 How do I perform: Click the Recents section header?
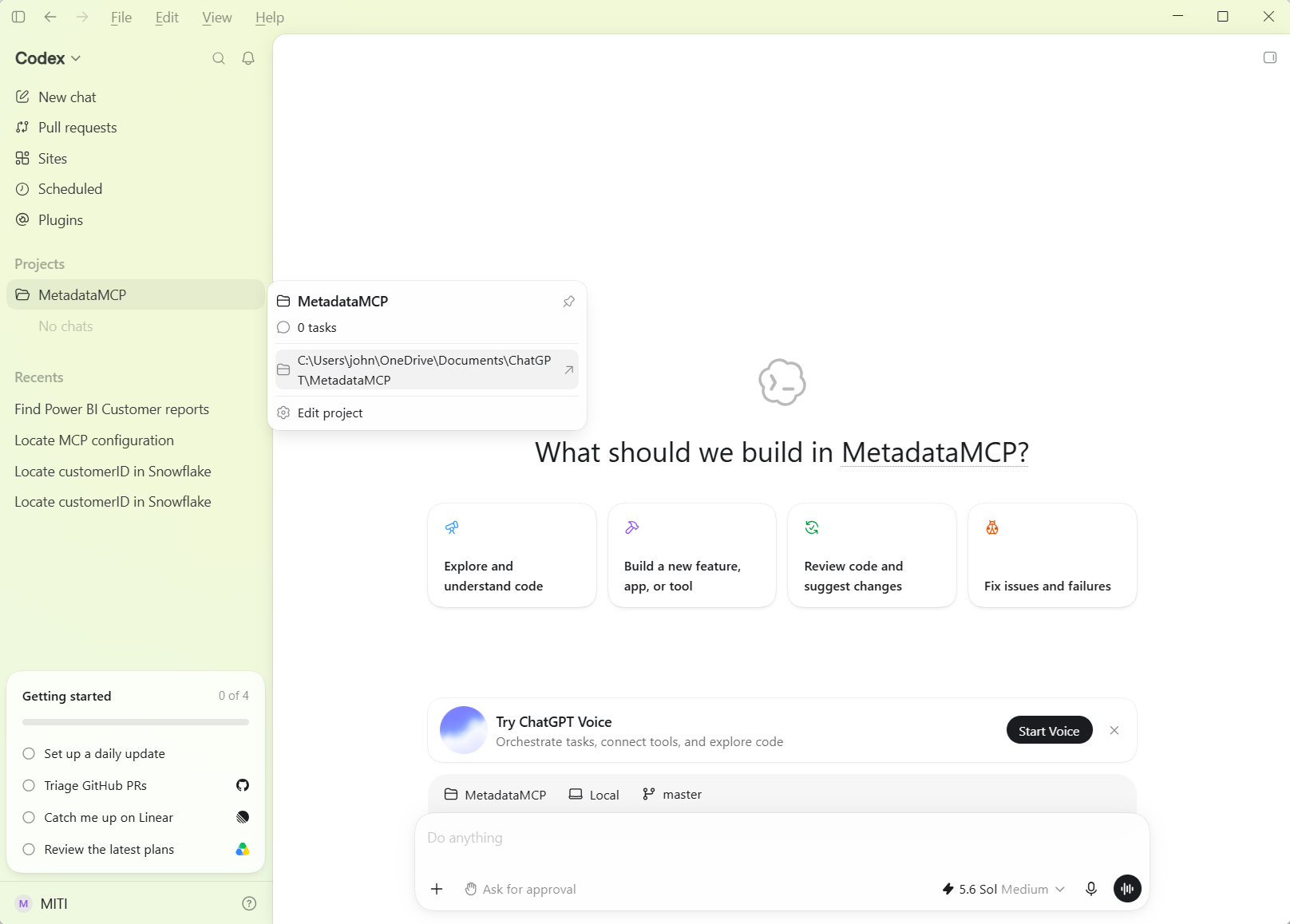click(x=39, y=377)
